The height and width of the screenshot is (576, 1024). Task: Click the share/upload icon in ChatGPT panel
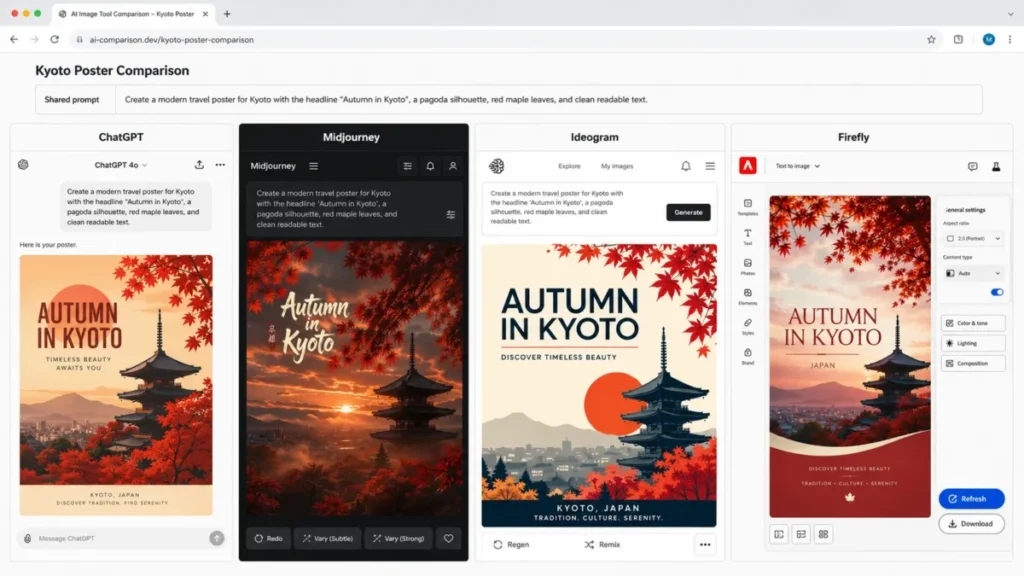(x=199, y=165)
